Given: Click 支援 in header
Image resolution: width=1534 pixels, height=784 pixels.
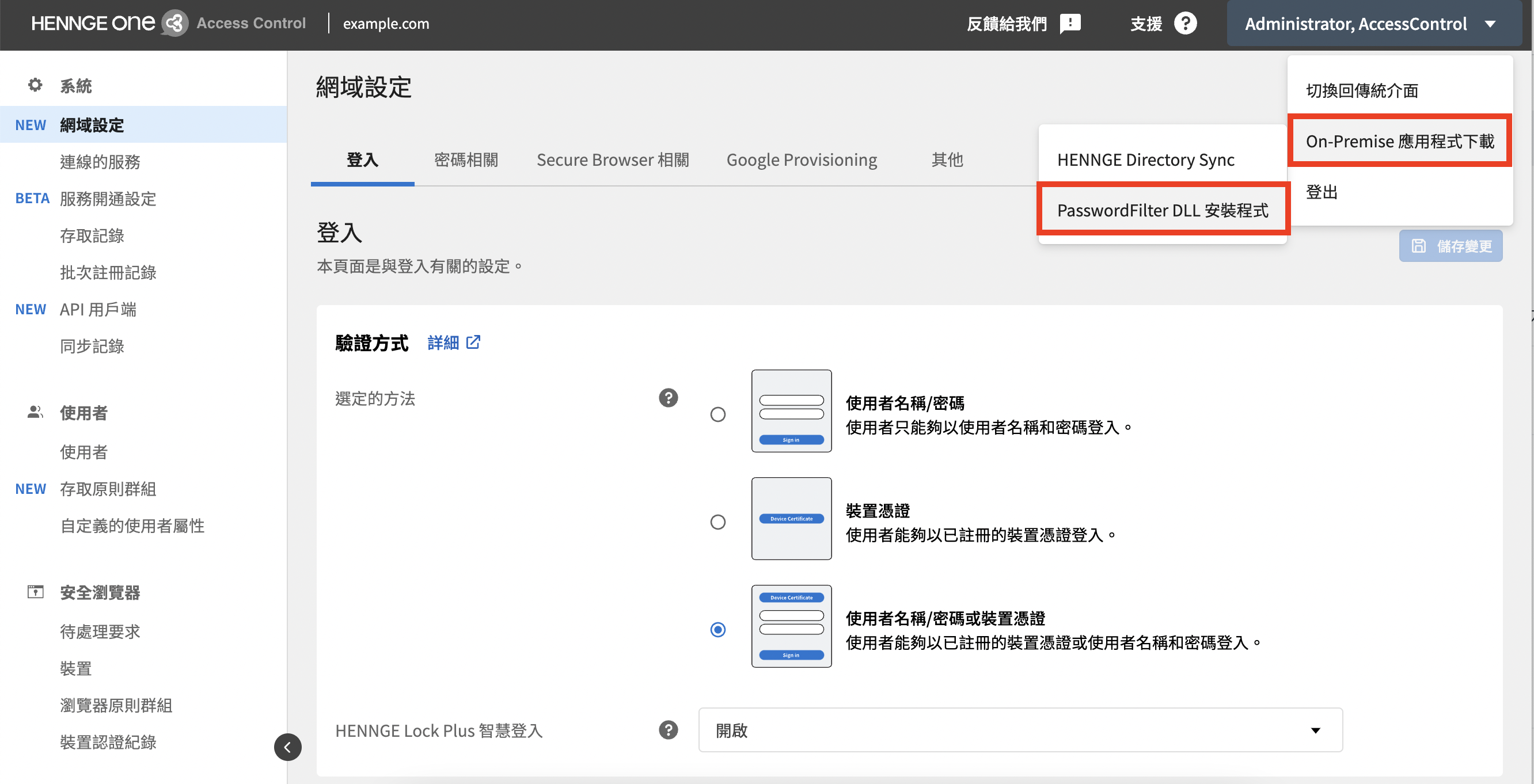Looking at the screenshot, I should 1146,24.
